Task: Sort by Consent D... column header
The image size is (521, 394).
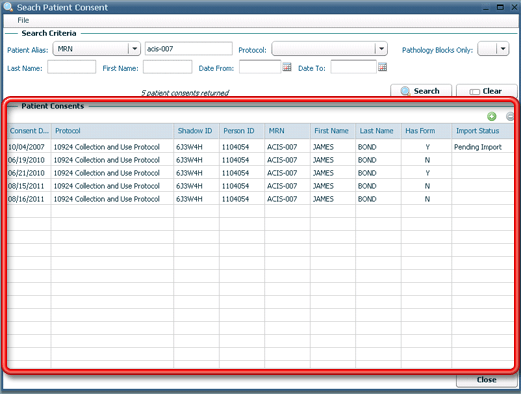Action: pyautogui.click(x=29, y=131)
